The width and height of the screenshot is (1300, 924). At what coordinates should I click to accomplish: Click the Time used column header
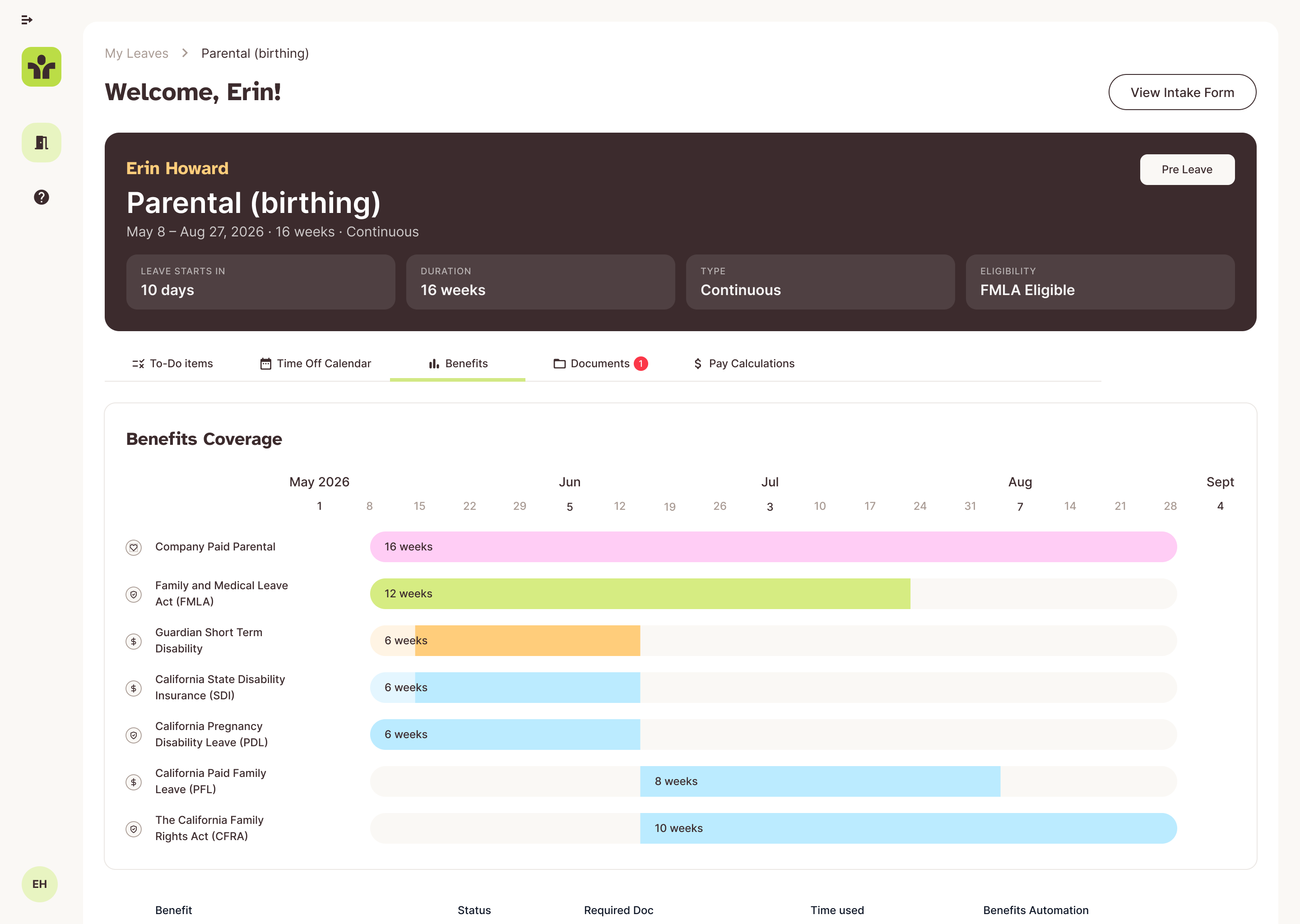click(x=837, y=910)
